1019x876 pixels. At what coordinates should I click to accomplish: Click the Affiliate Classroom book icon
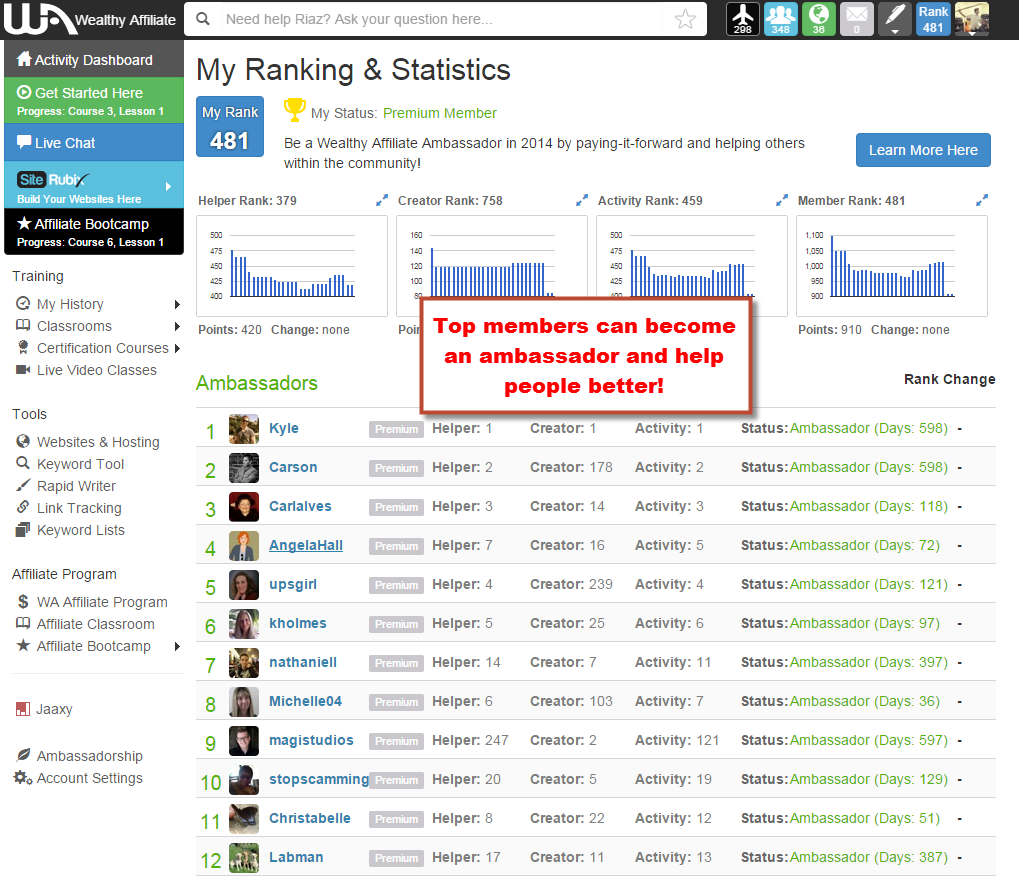tap(23, 623)
